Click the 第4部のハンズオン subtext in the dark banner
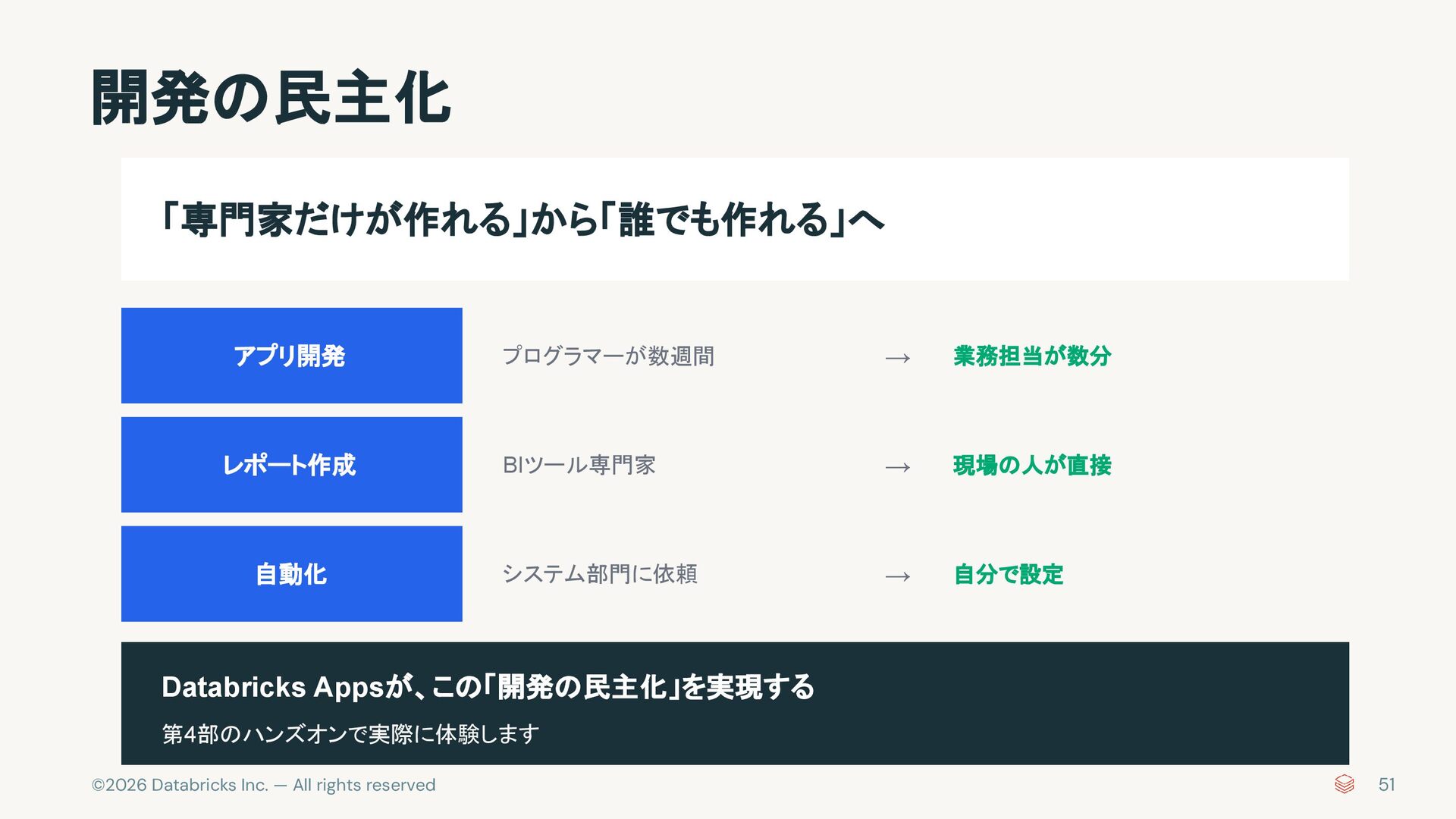The height and width of the screenshot is (819, 1456). click(350, 734)
